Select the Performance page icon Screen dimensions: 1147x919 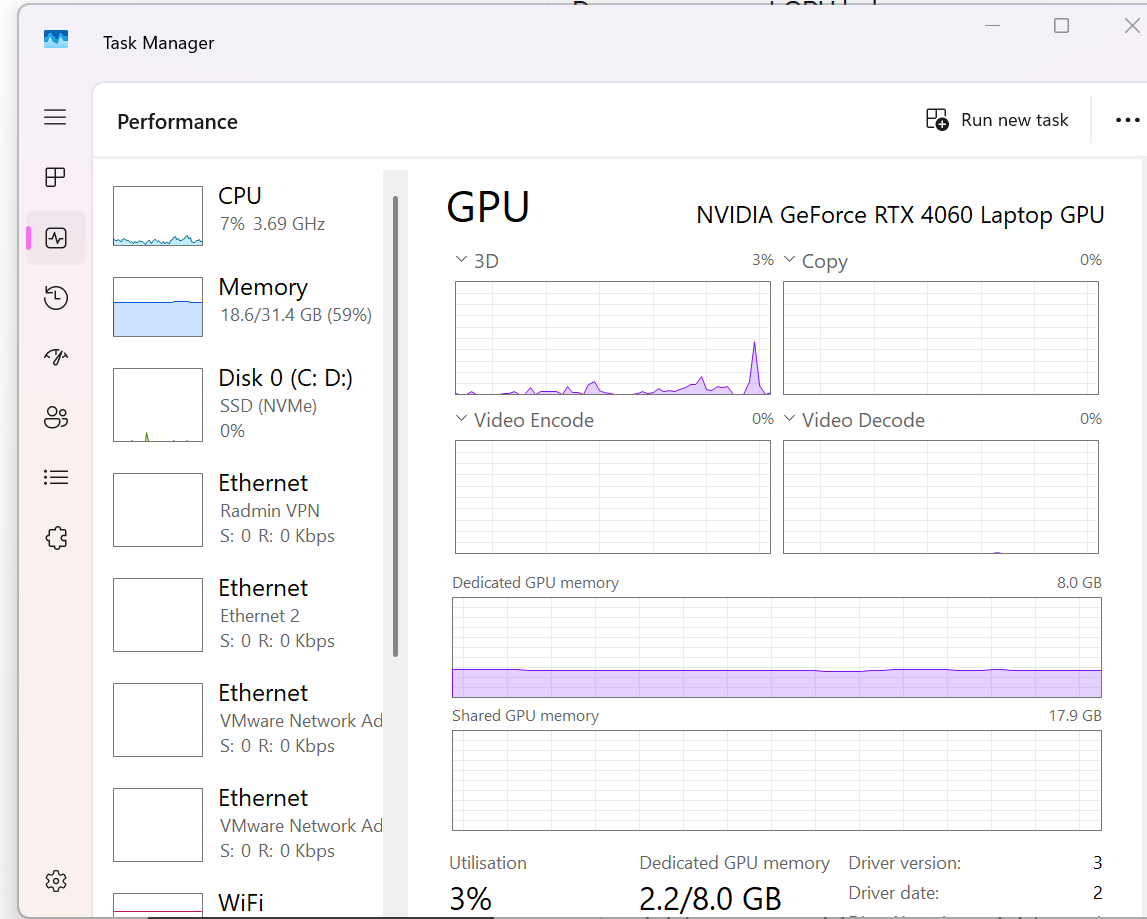(56, 238)
